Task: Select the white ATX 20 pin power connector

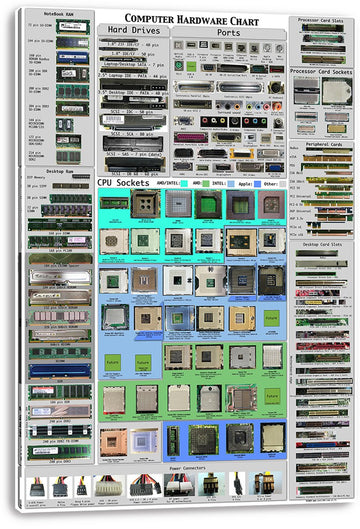Action: [109, 486]
